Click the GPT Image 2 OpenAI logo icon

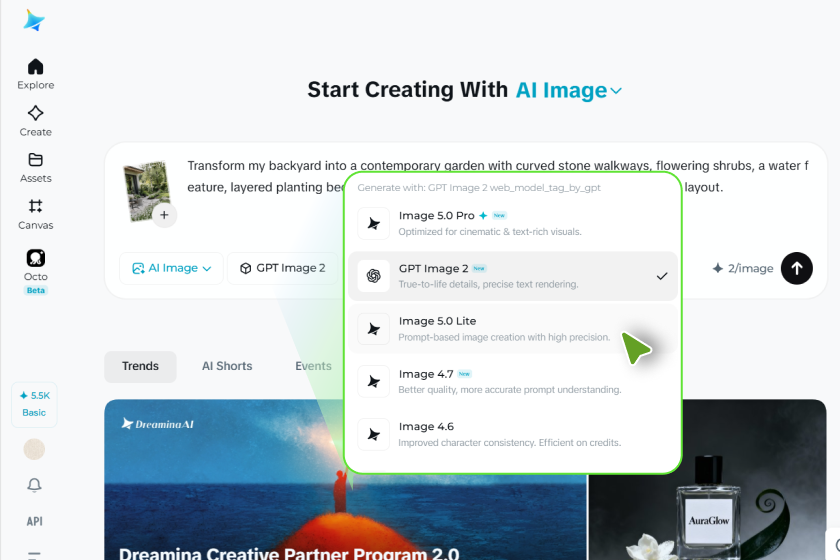pos(374,276)
